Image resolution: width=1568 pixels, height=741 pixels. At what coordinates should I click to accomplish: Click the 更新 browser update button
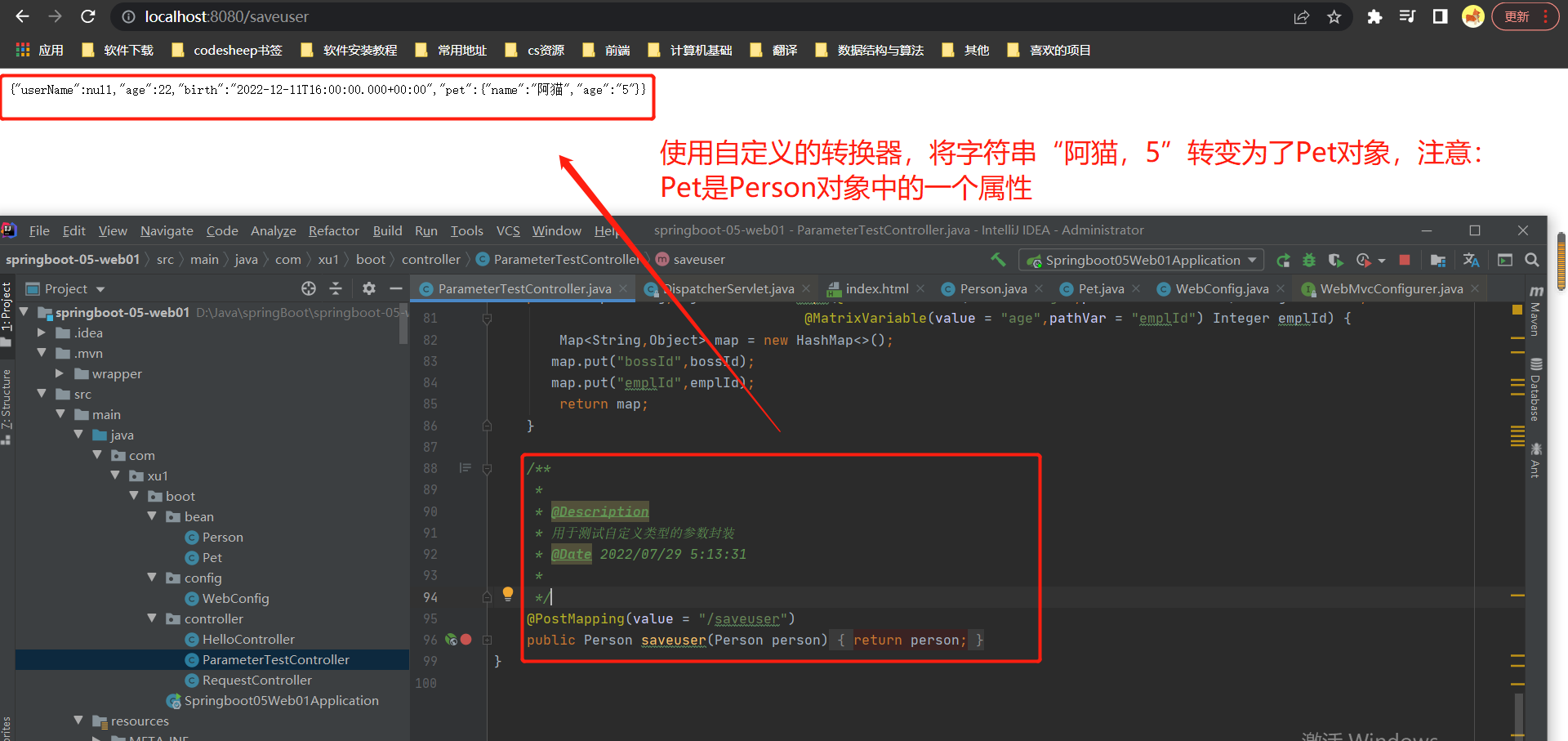tap(1525, 16)
